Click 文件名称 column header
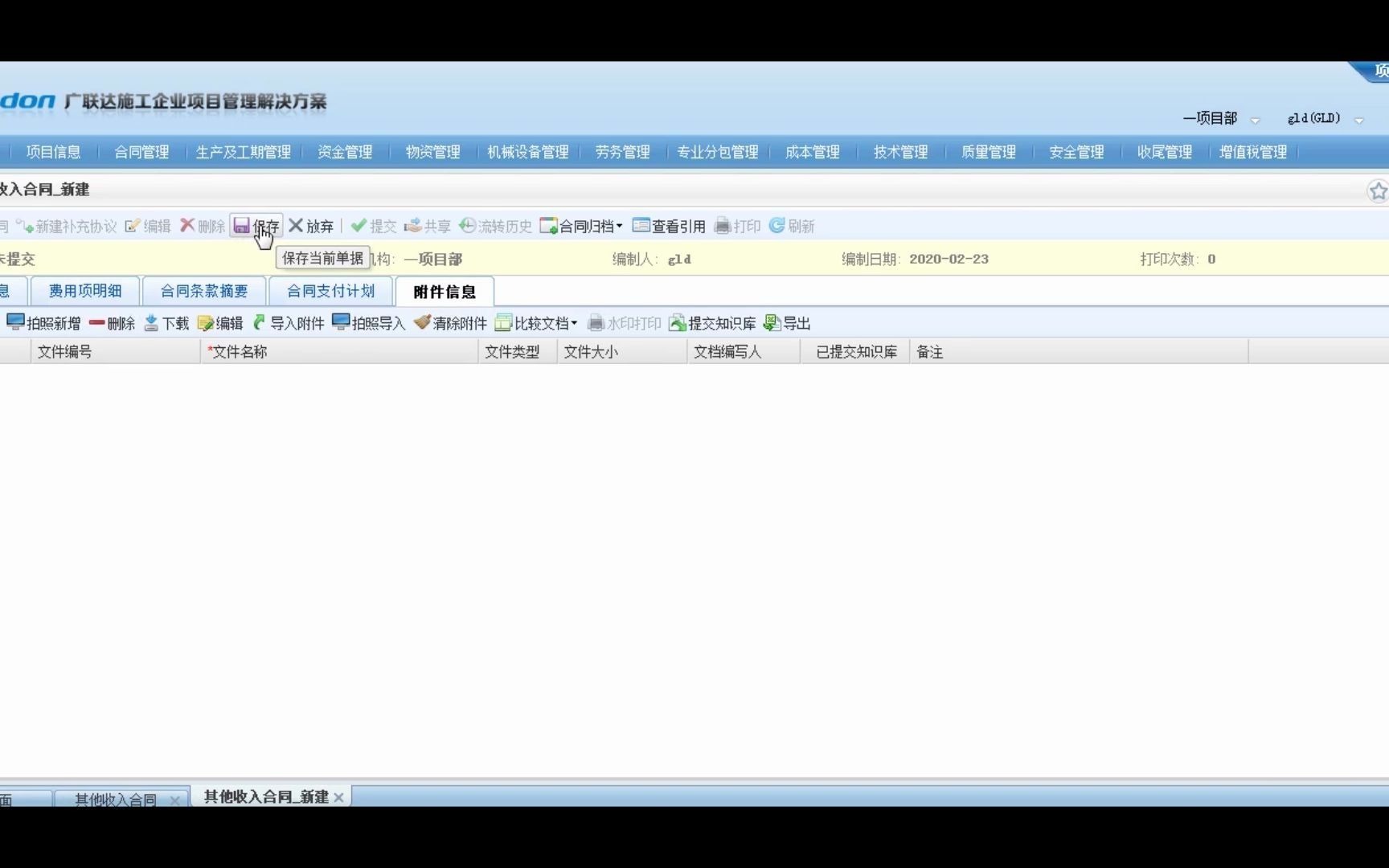This screenshot has height=868, width=1389. click(x=339, y=352)
